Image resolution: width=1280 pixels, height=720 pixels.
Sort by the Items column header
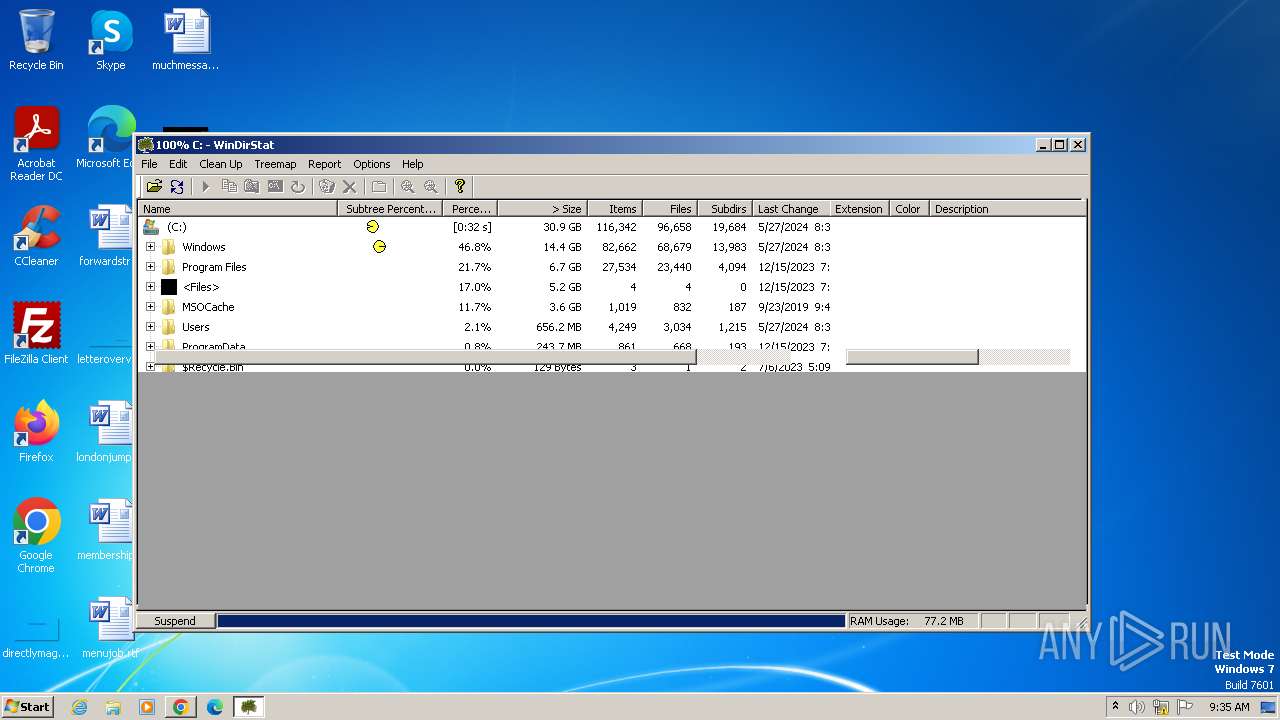614,209
